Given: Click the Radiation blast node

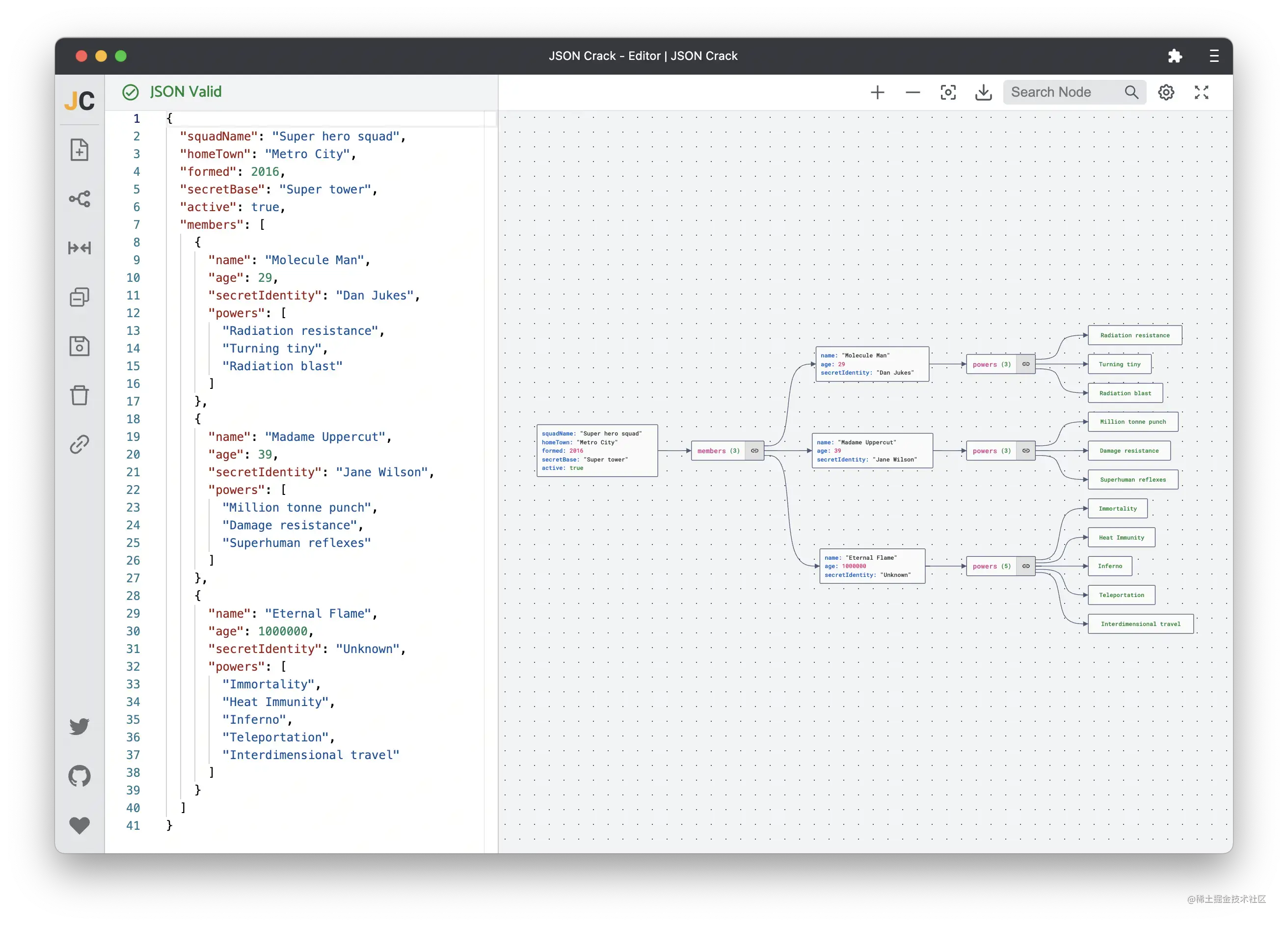Looking at the screenshot, I should coord(1125,393).
